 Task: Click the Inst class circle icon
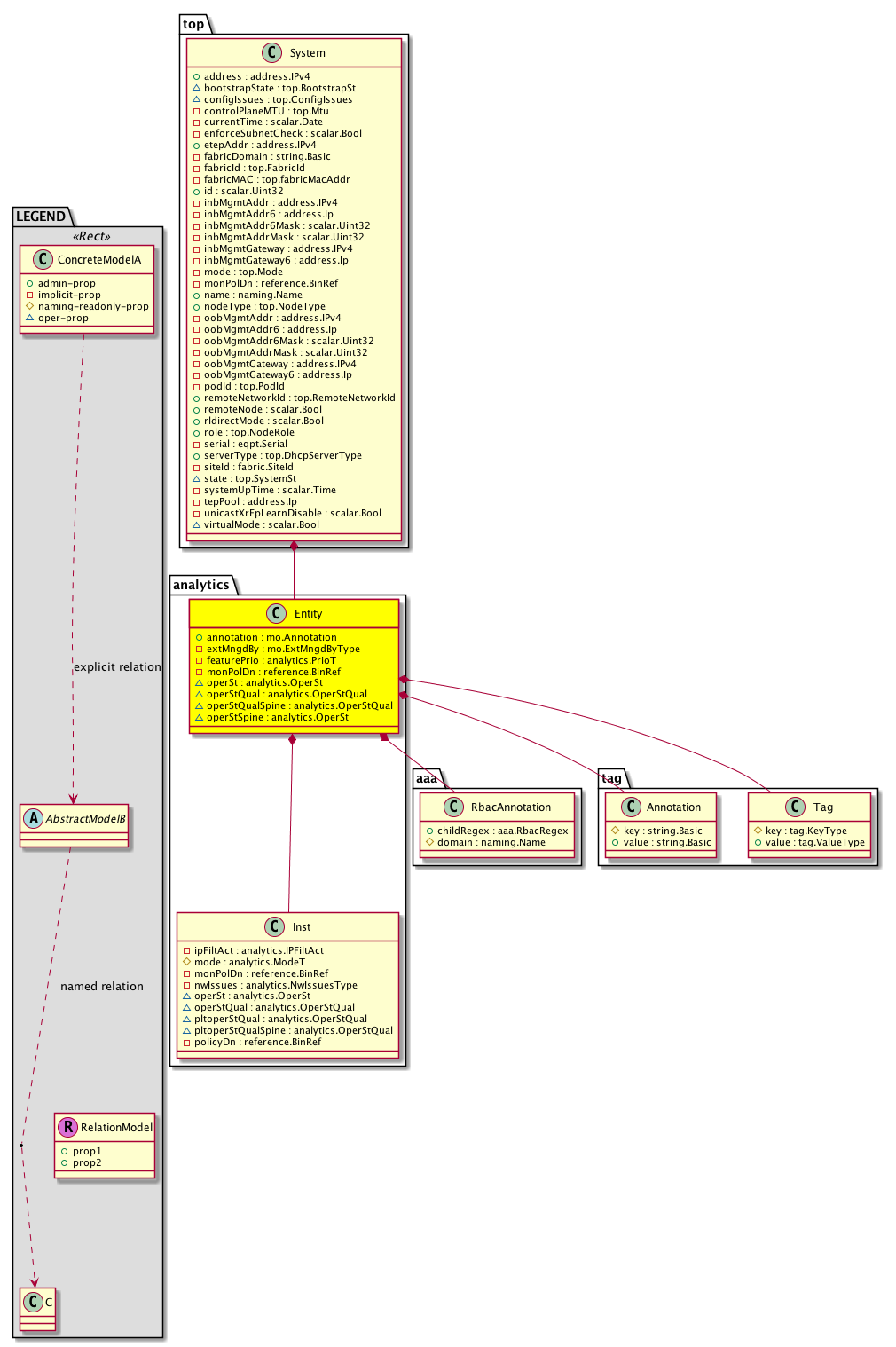pyautogui.click(x=275, y=927)
